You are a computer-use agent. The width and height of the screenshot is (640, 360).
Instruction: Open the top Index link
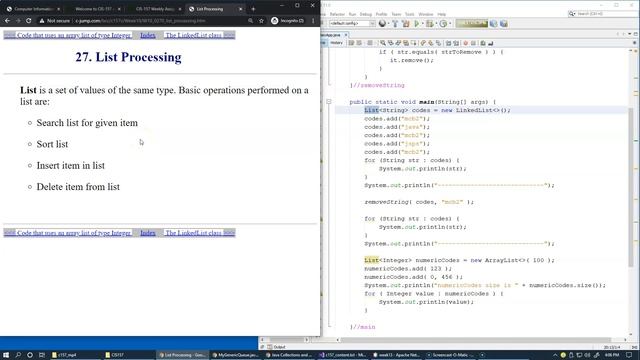coord(148,36)
